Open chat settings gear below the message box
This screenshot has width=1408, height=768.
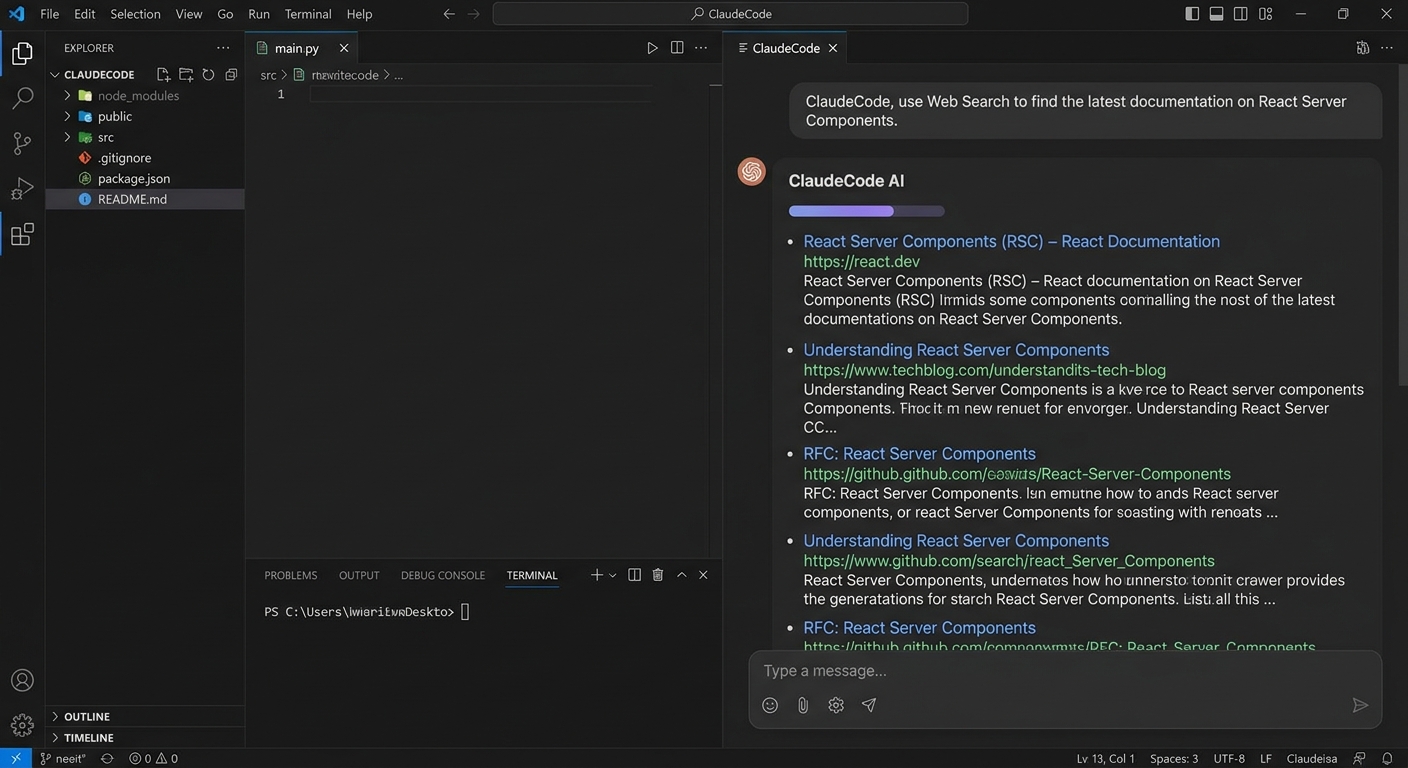(836, 705)
